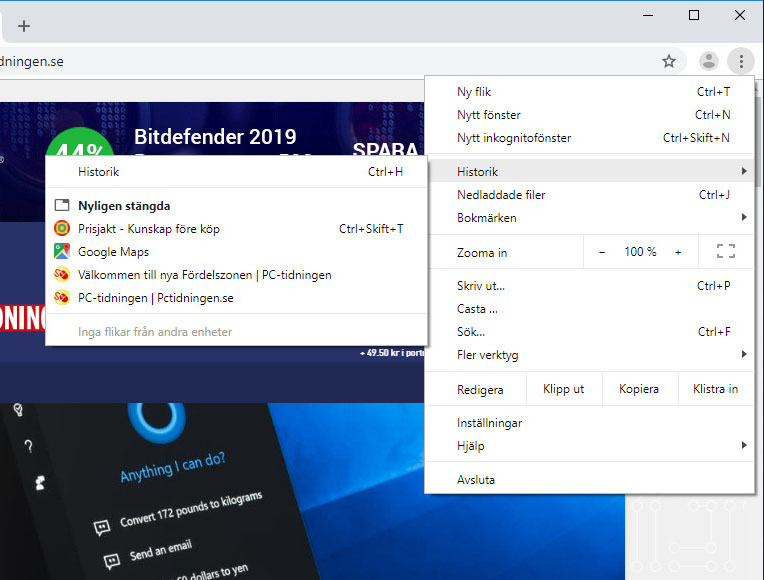The width and height of the screenshot is (764, 580).
Task: Bookmark this page with the star icon
Action: coord(668,61)
